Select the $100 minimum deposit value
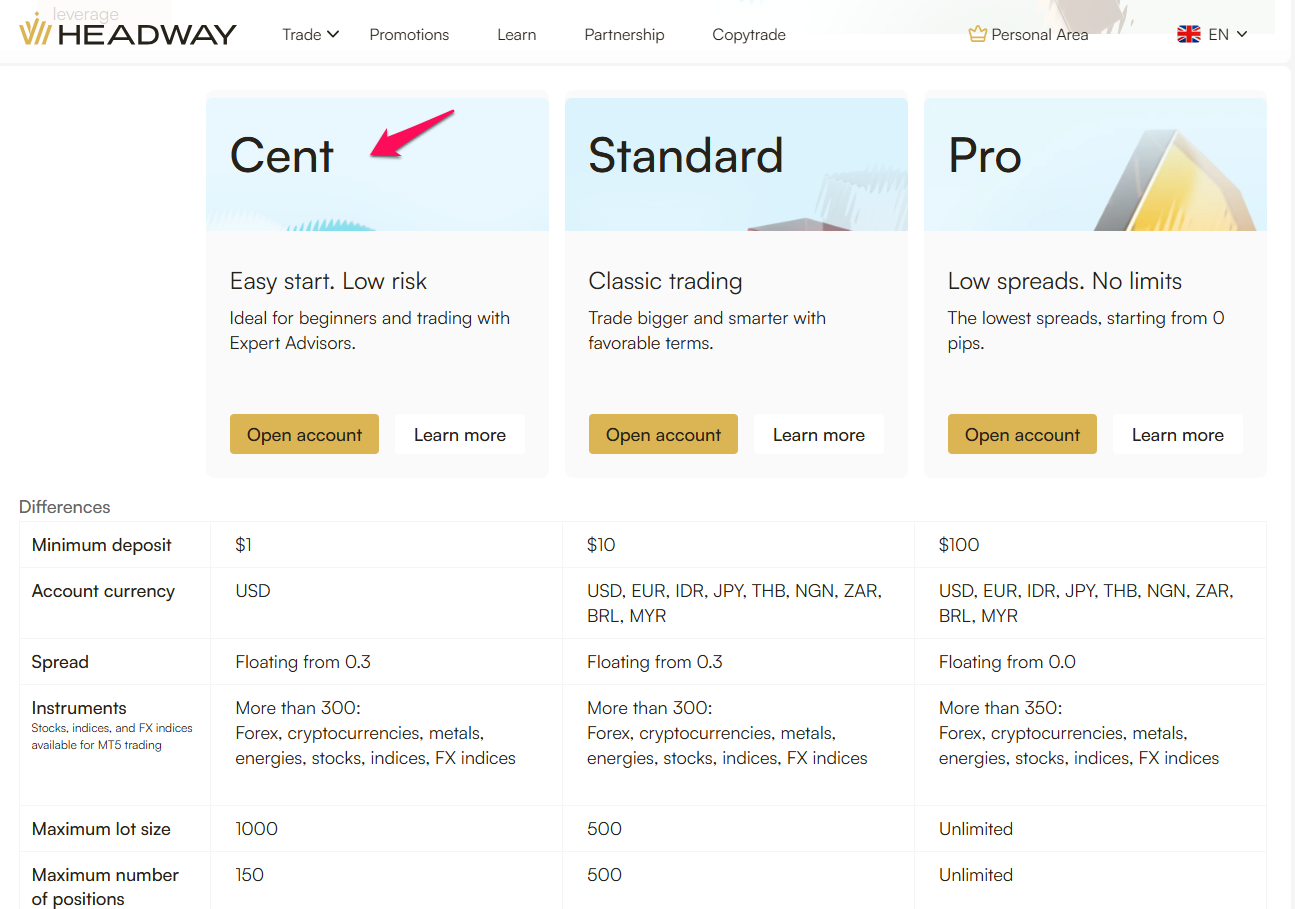Screen dimensions: 1295x909 tap(959, 545)
